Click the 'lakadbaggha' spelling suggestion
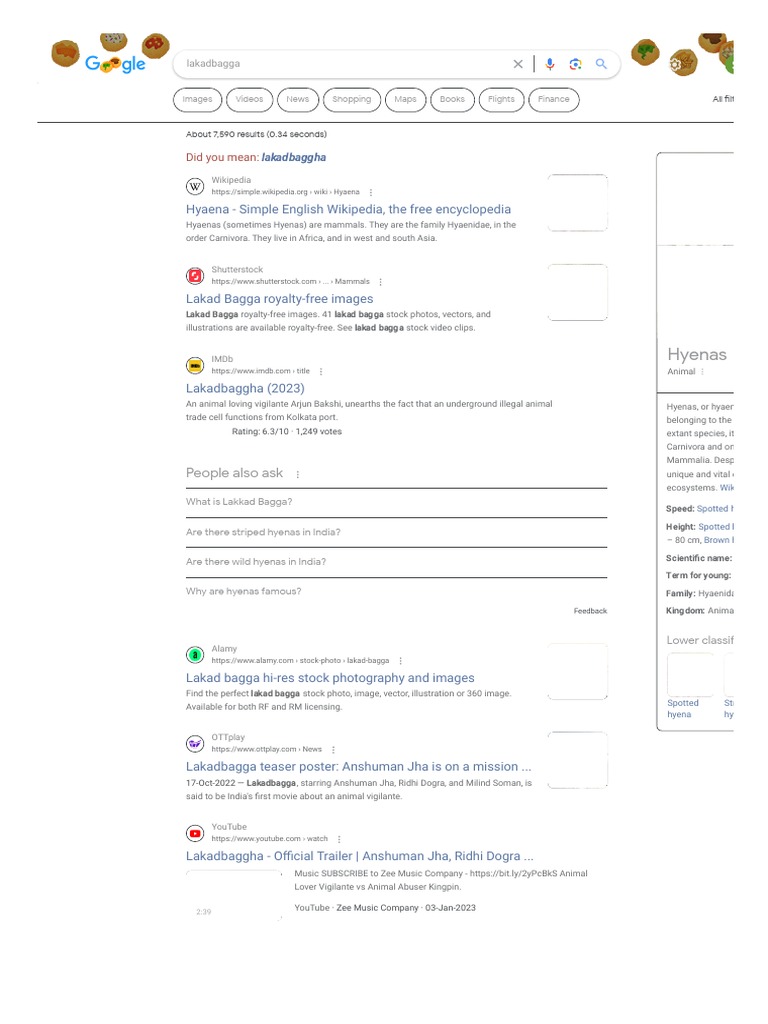 [293, 157]
